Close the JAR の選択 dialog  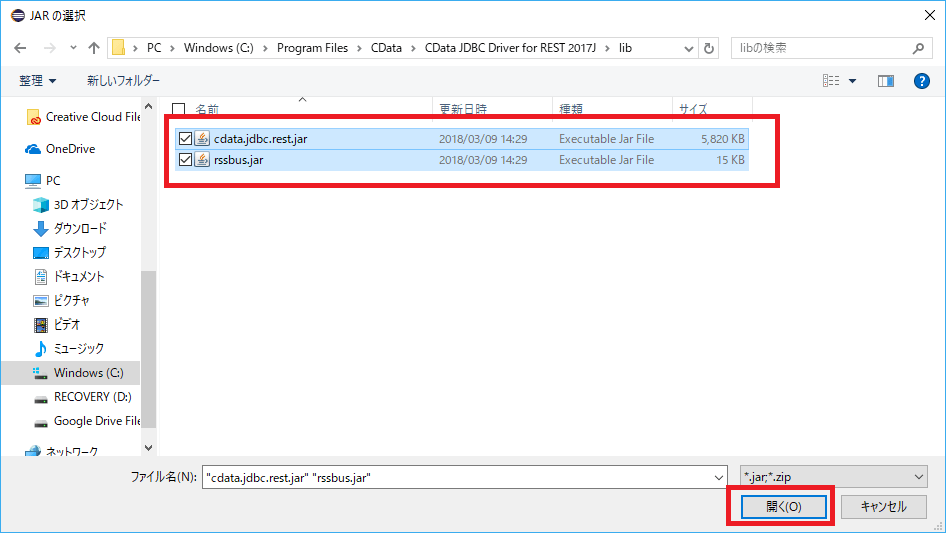click(x=930, y=15)
